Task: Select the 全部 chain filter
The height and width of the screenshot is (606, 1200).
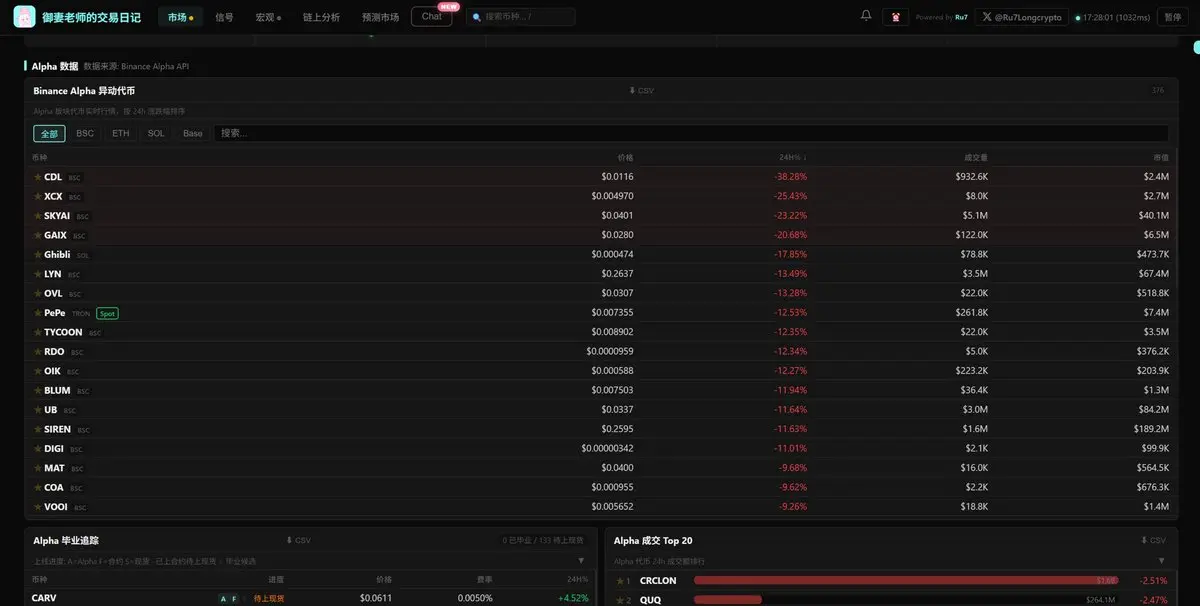Action: pos(49,133)
